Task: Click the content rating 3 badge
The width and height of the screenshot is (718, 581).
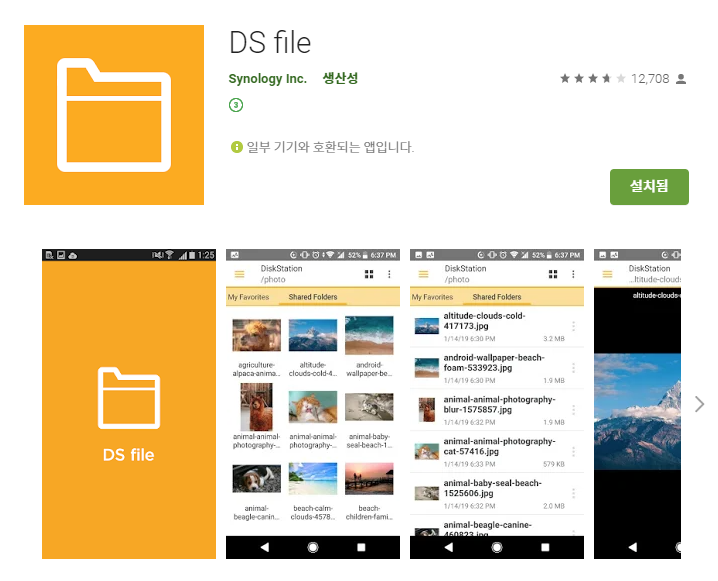Action: click(236, 105)
